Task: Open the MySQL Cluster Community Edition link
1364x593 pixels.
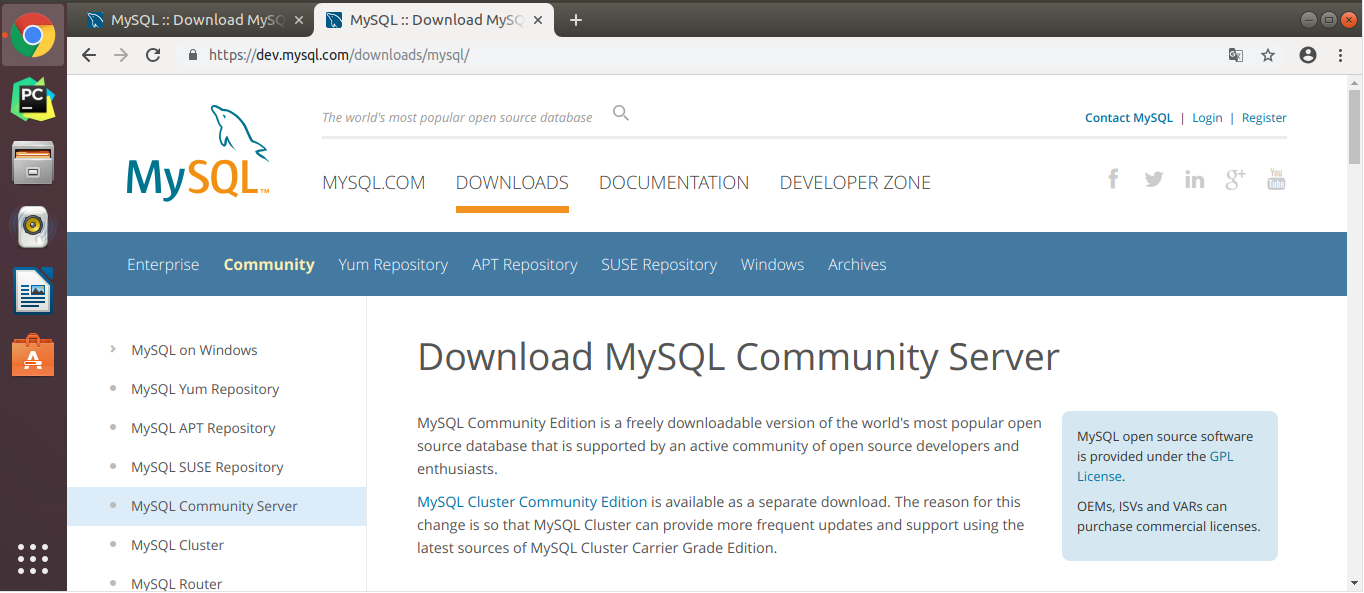Action: point(532,502)
